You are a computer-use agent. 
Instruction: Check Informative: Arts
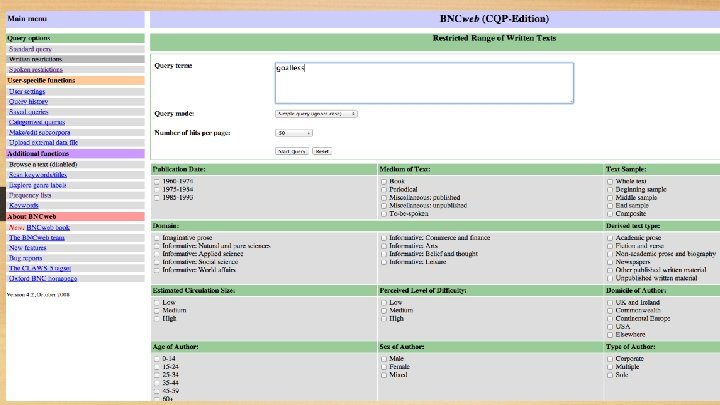click(384, 246)
